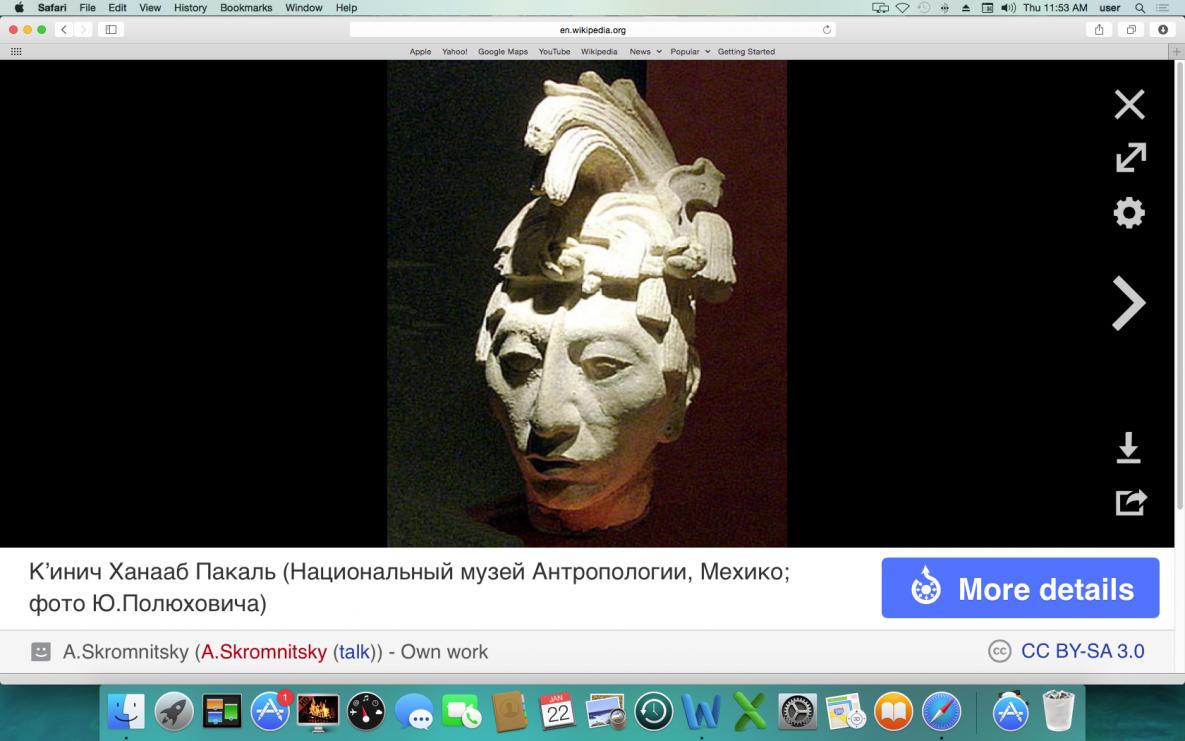The image size is (1185, 741).
Task: Download this image file
Action: click(1128, 448)
